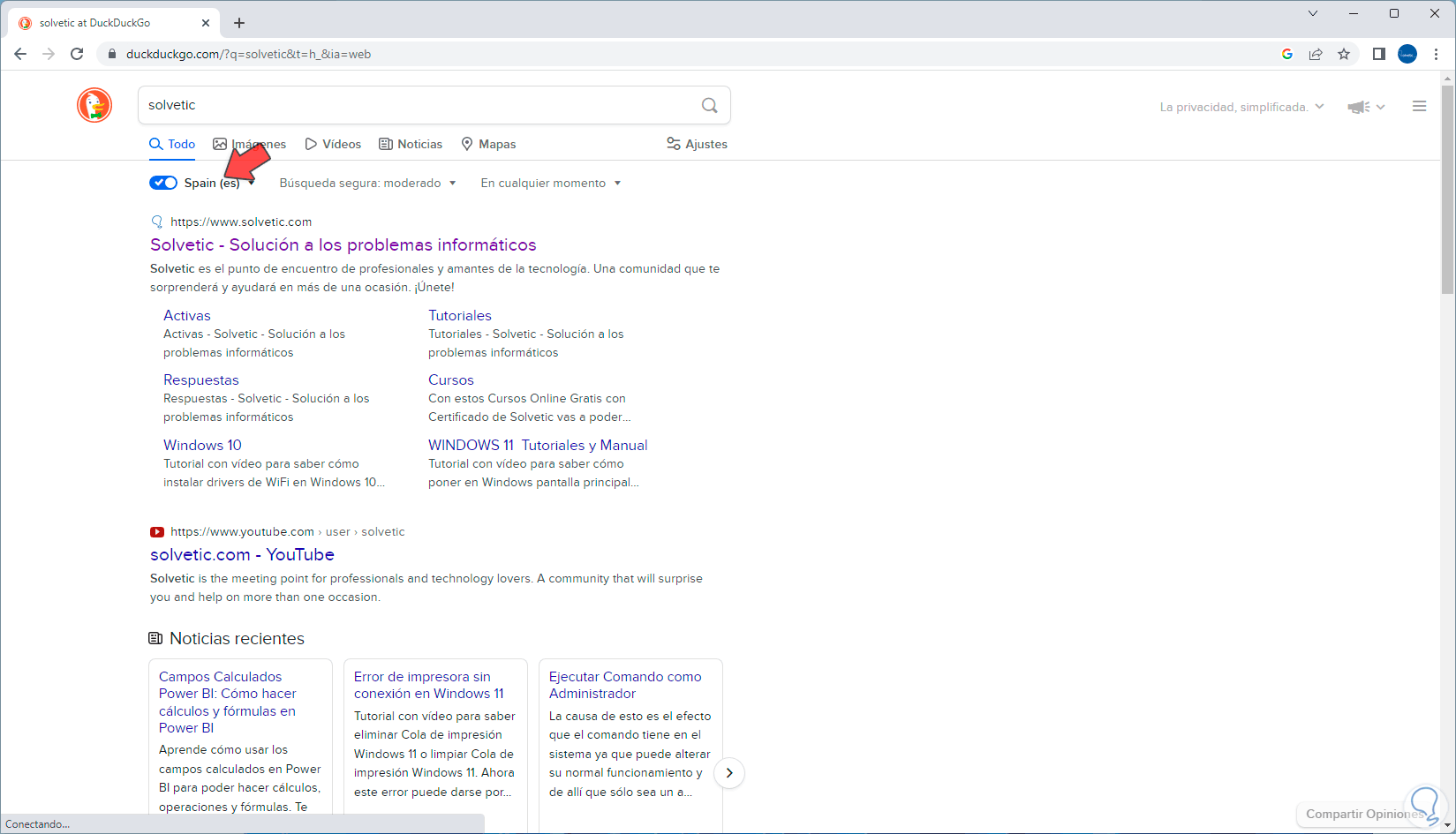
Task: Share this page from the address bar
Action: [x=1316, y=54]
